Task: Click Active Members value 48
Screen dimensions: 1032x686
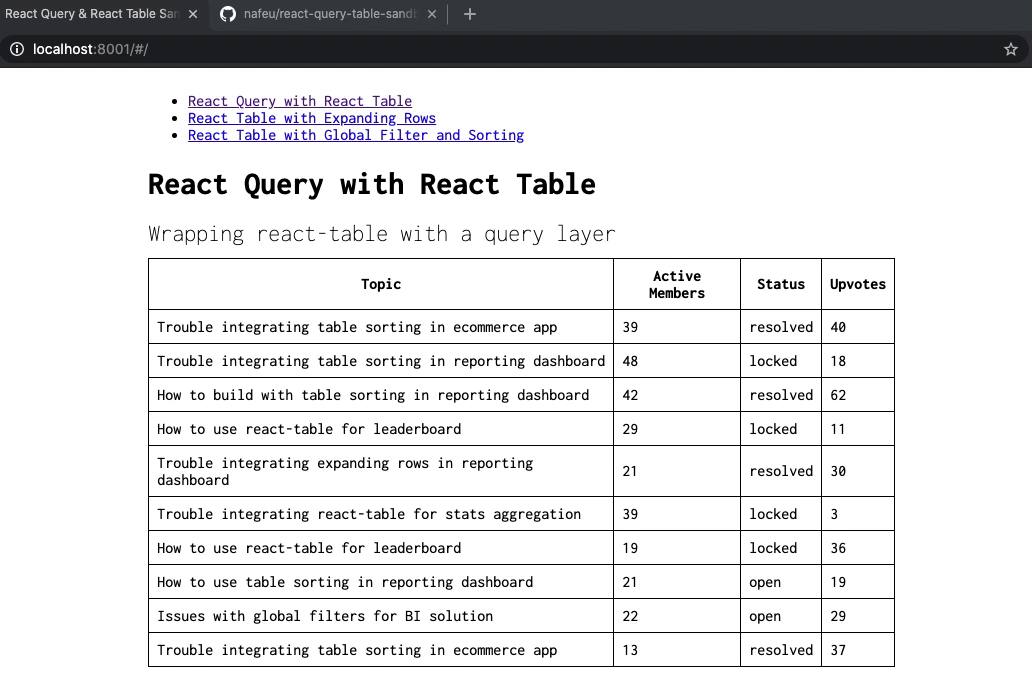Action: [x=630, y=361]
